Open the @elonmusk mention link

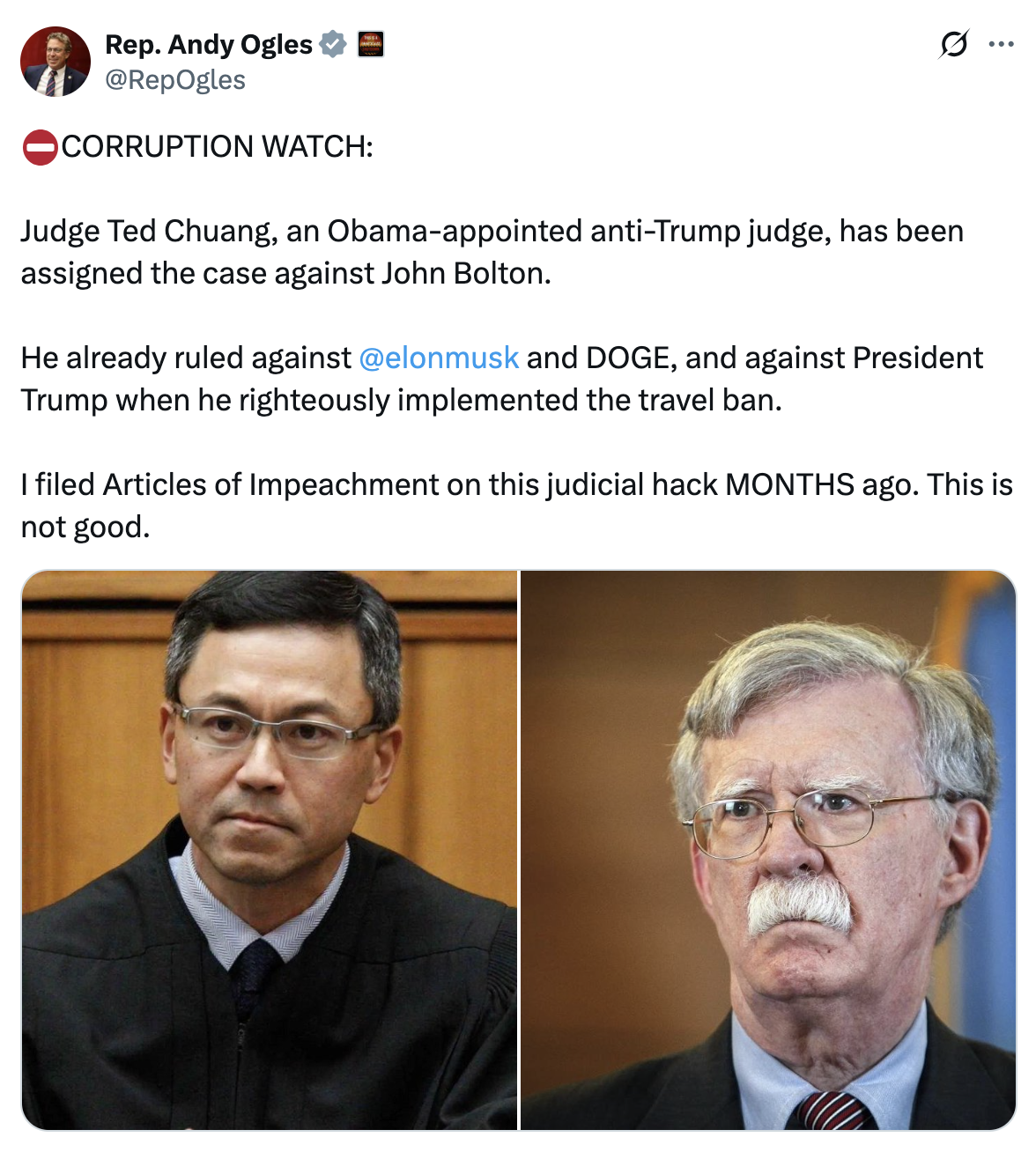click(439, 358)
